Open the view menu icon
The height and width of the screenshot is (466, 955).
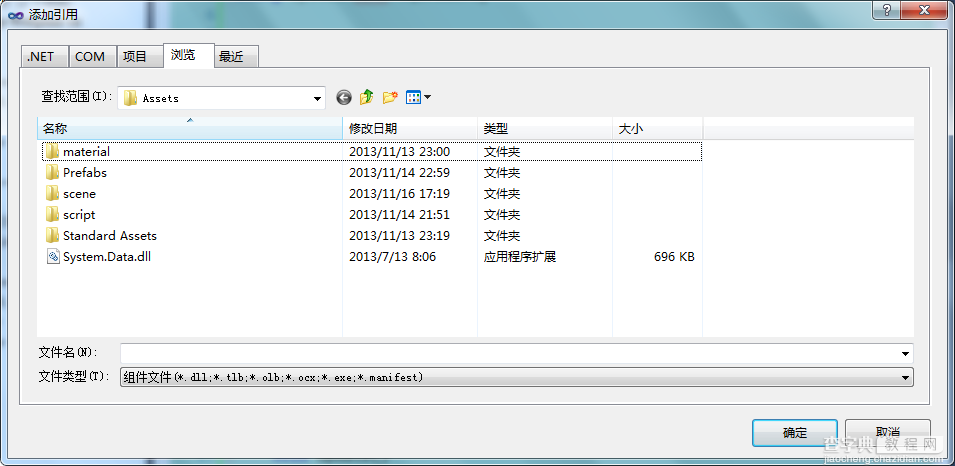tap(414, 97)
